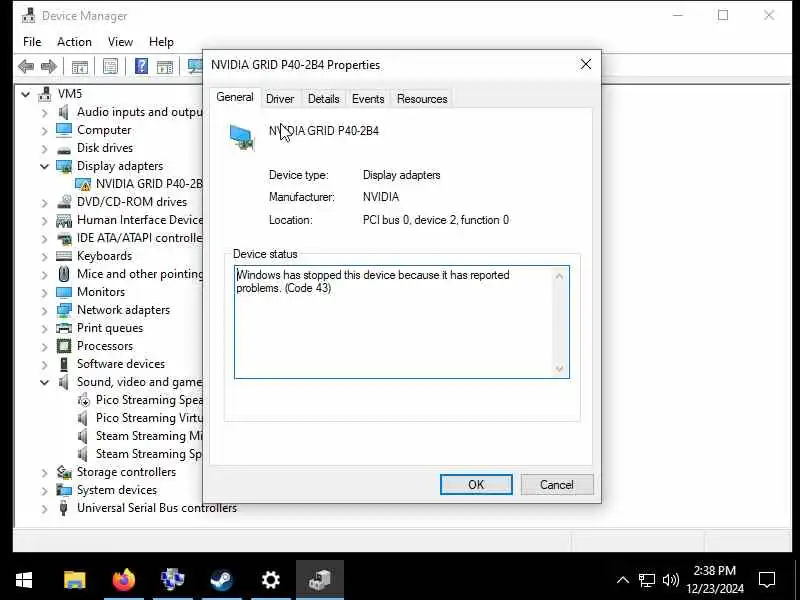Click the Action Pane toolbar icon beside Help

[x=165, y=66]
